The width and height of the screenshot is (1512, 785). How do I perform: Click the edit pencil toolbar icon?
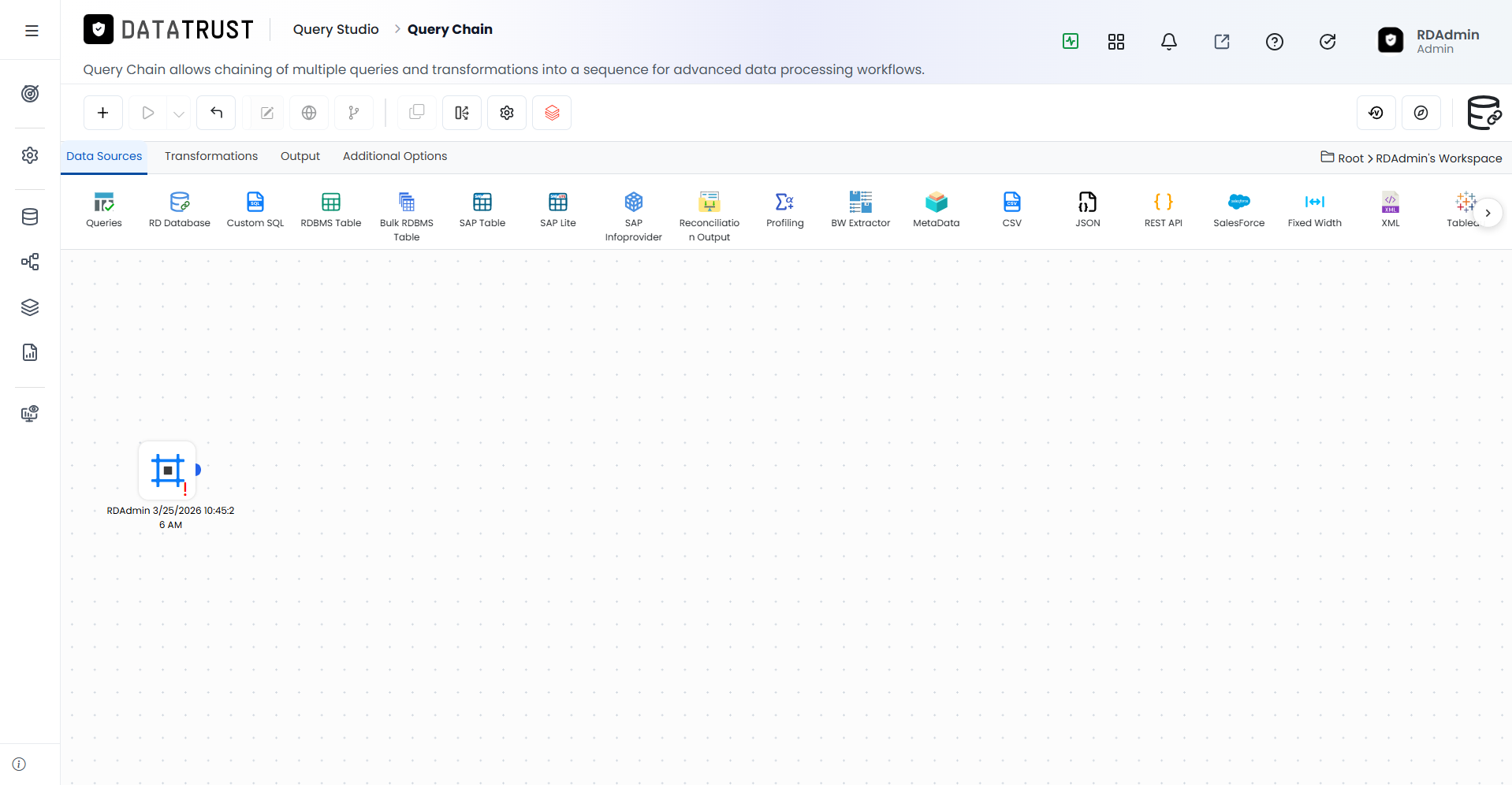[x=267, y=113]
